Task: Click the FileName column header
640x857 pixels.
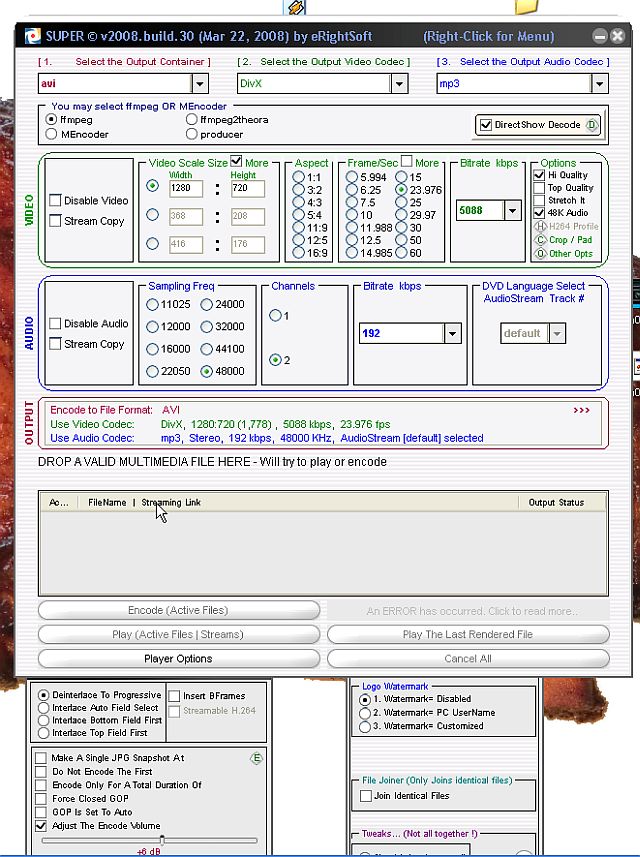Action: click(x=107, y=502)
